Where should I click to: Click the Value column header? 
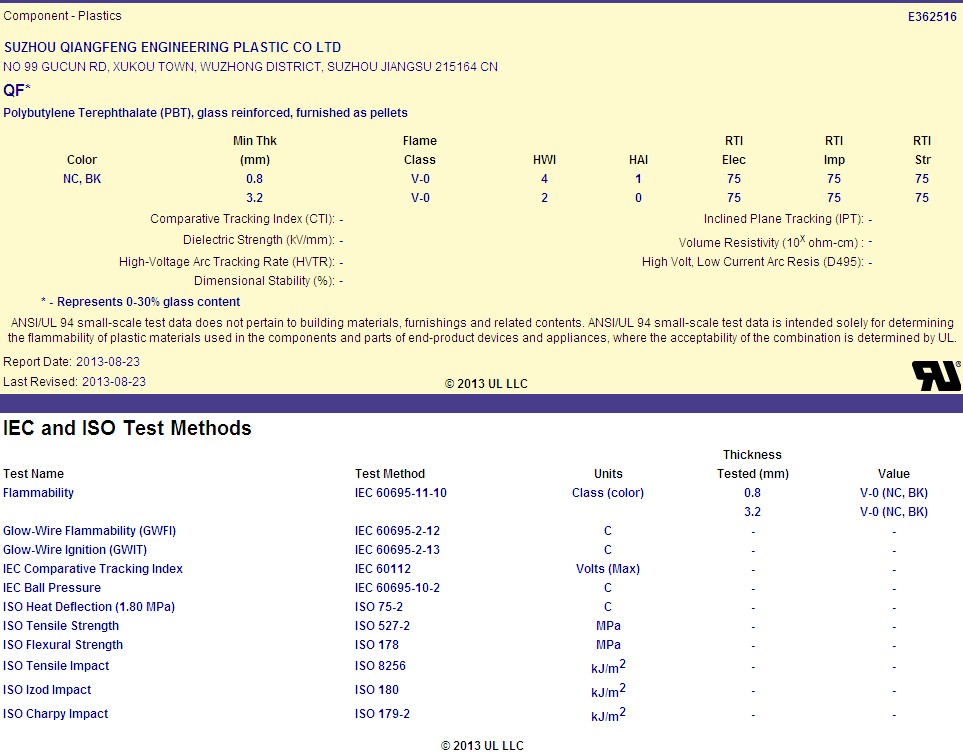pyautogui.click(x=894, y=473)
